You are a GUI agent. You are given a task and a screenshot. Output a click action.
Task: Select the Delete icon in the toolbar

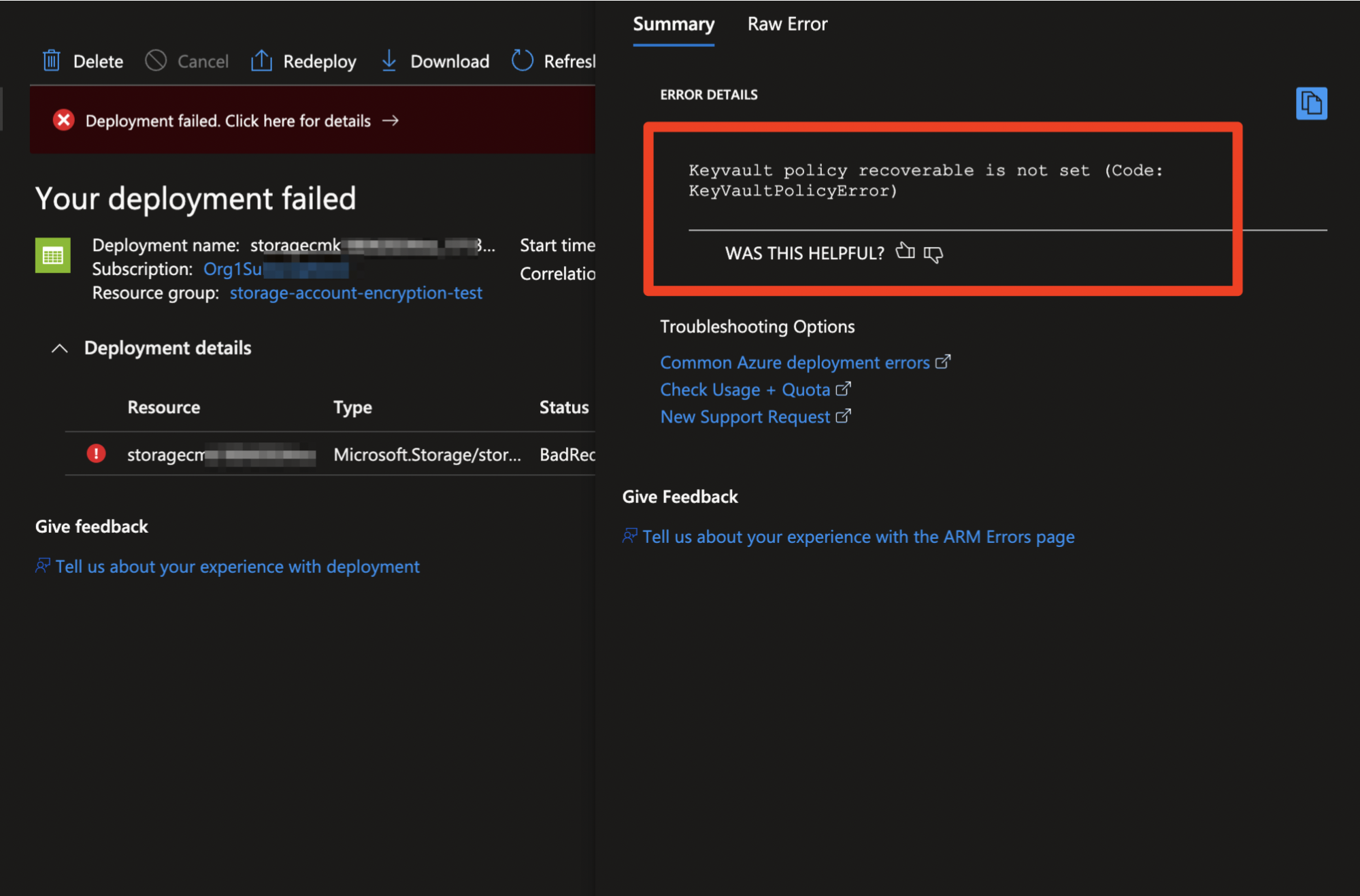point(51,61)
